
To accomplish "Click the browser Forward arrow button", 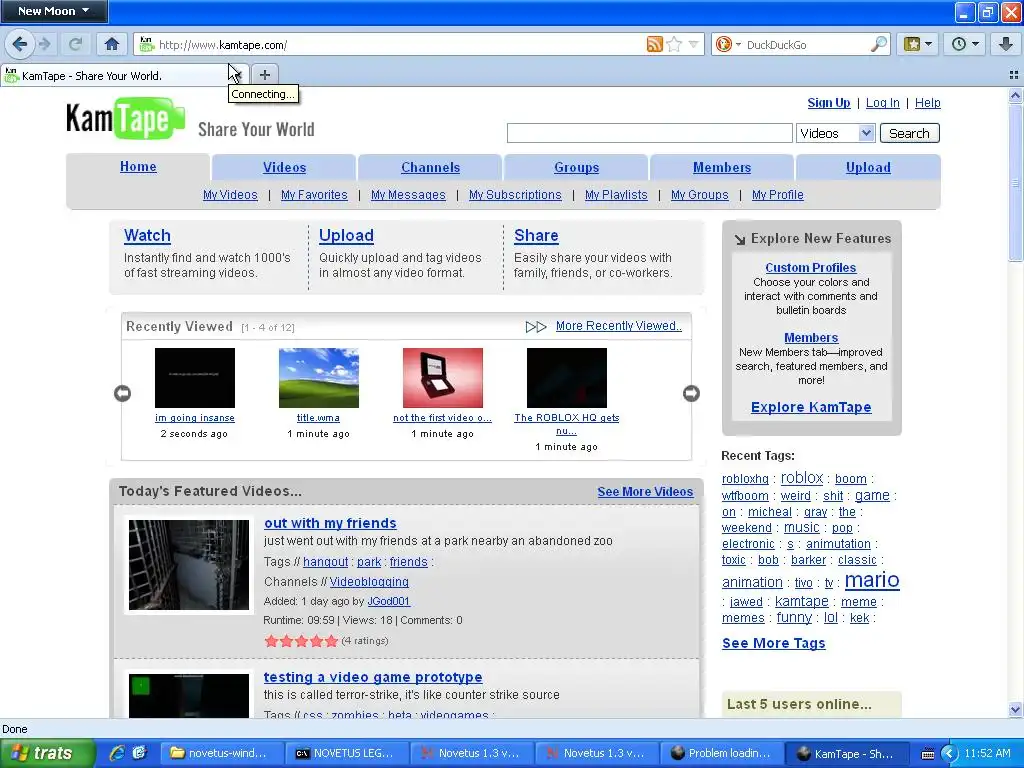I will (44, 44).
